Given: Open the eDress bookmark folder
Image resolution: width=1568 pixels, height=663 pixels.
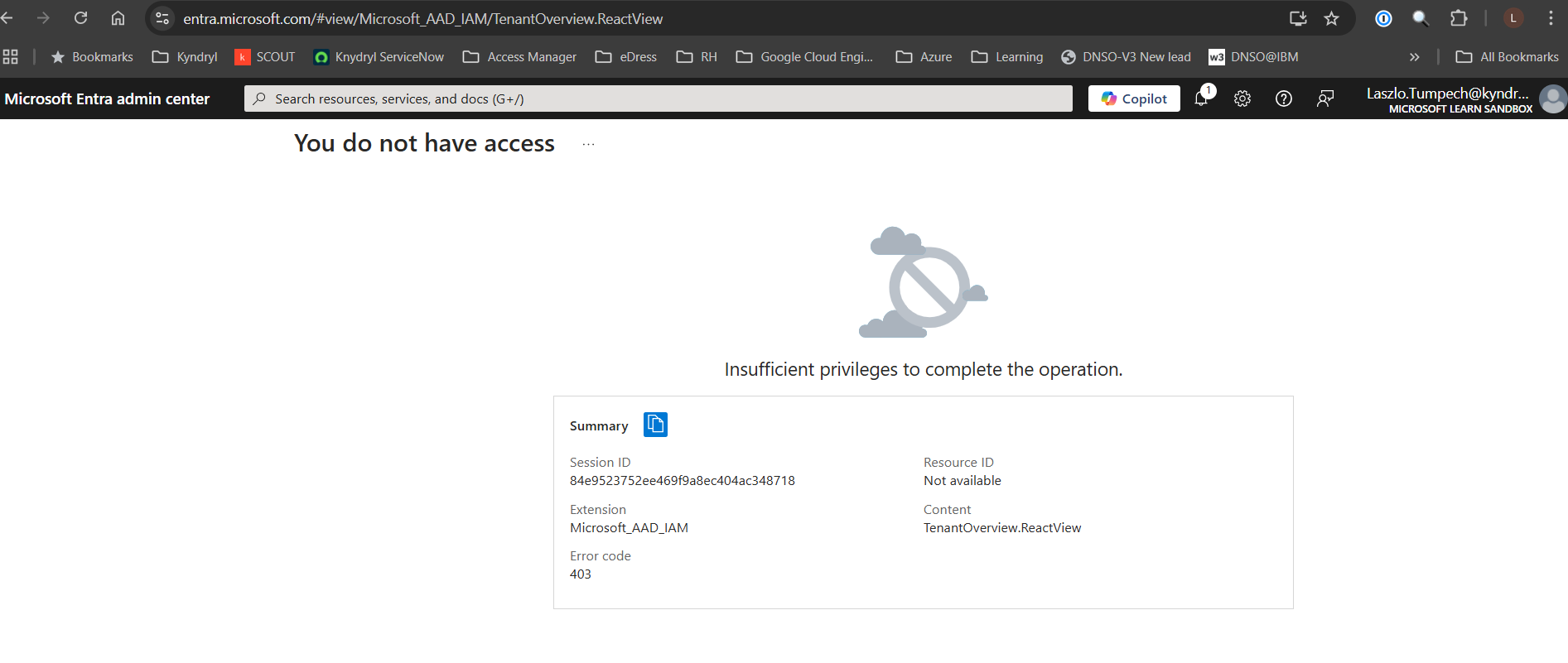Looking at the screenshot, I should click(x=626, y=56).
